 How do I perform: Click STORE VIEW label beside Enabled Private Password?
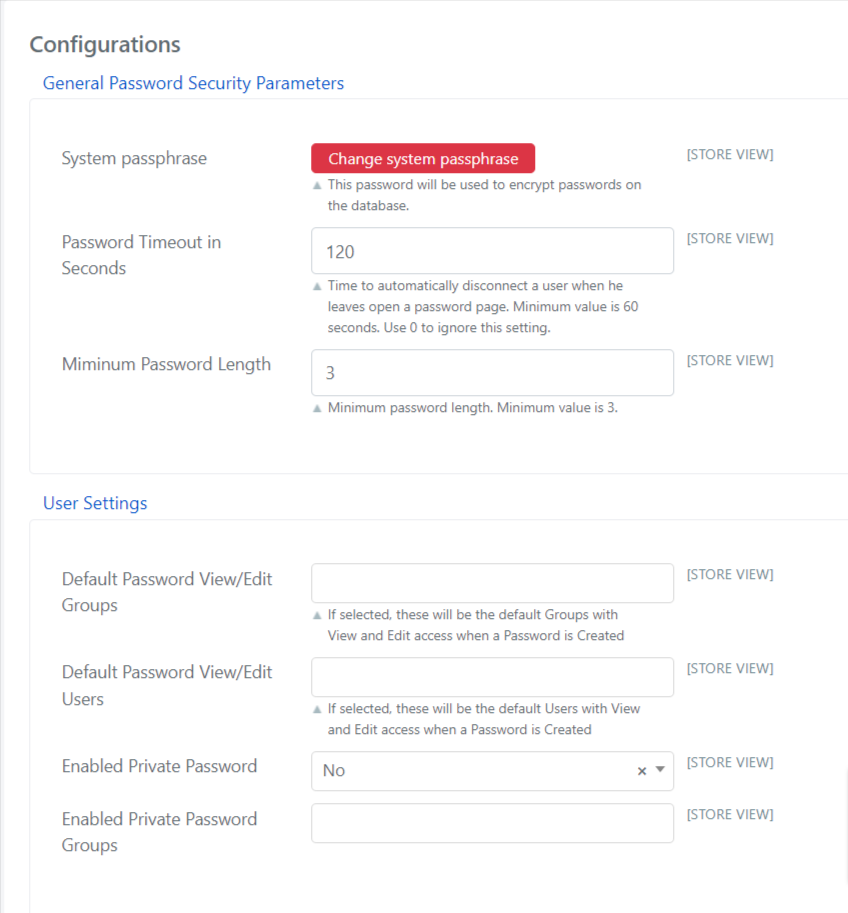click(x=730, y=762)
